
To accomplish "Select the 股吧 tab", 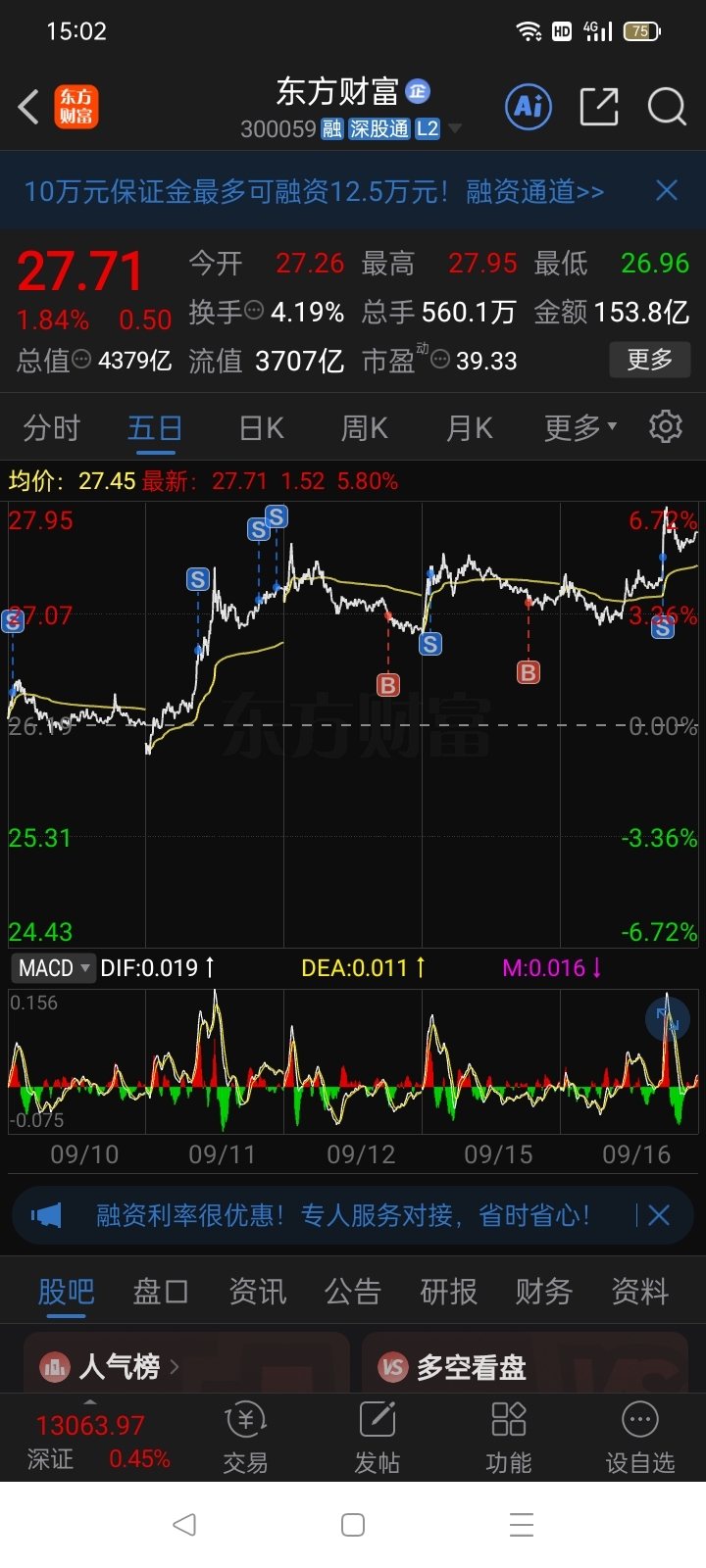I will (x=66, y=1292).
